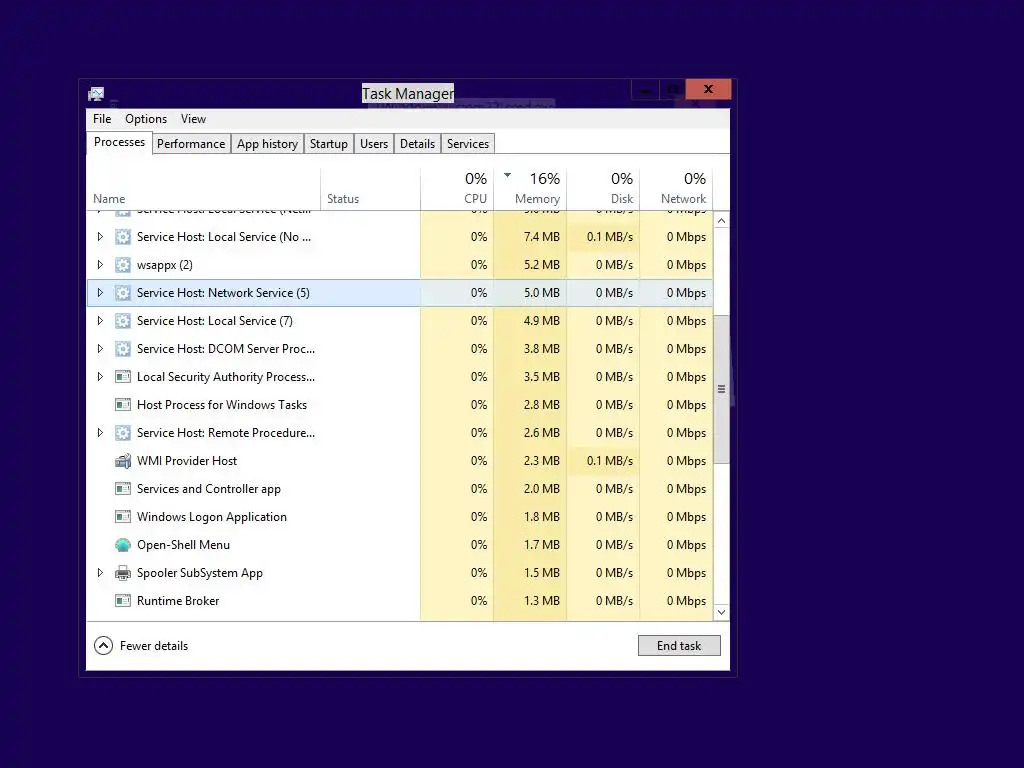This screenshot has width=1024, height=768.
Task: Go to the Services tab
Action: (468, 144)
